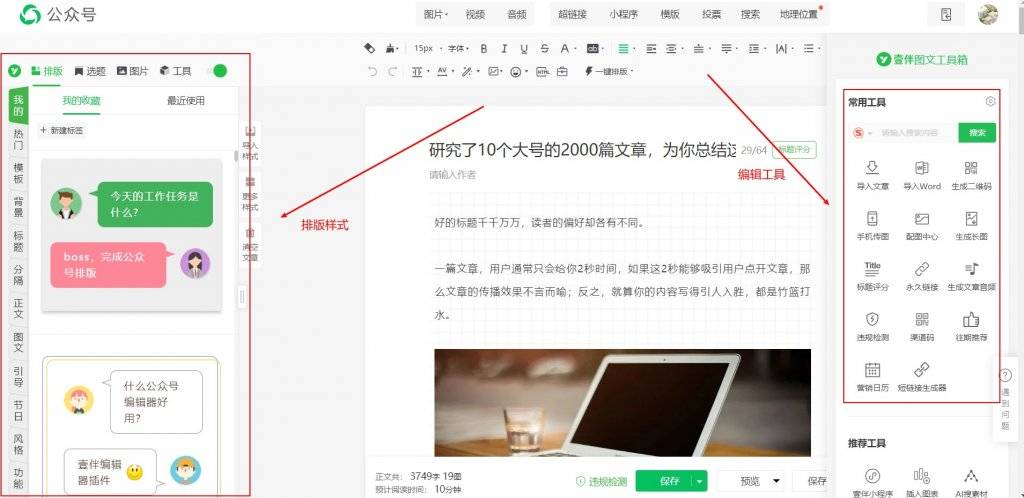Click the redo arrow icon

(392, 72)
